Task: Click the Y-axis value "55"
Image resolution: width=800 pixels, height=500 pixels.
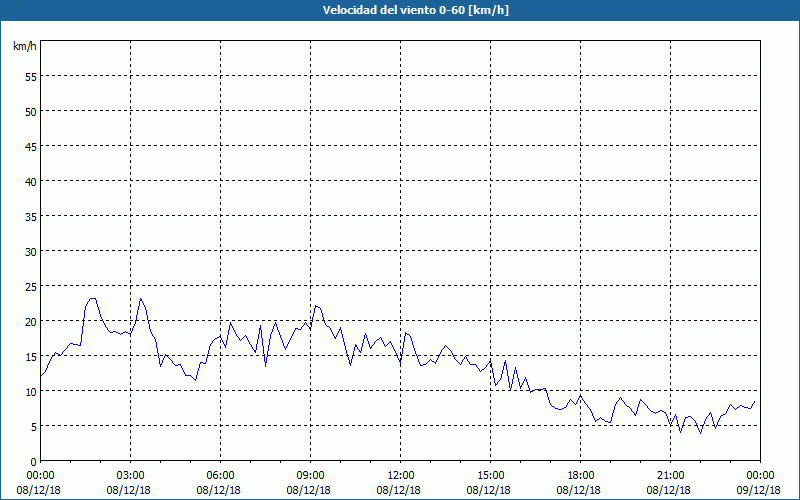Action: point(31,77)
